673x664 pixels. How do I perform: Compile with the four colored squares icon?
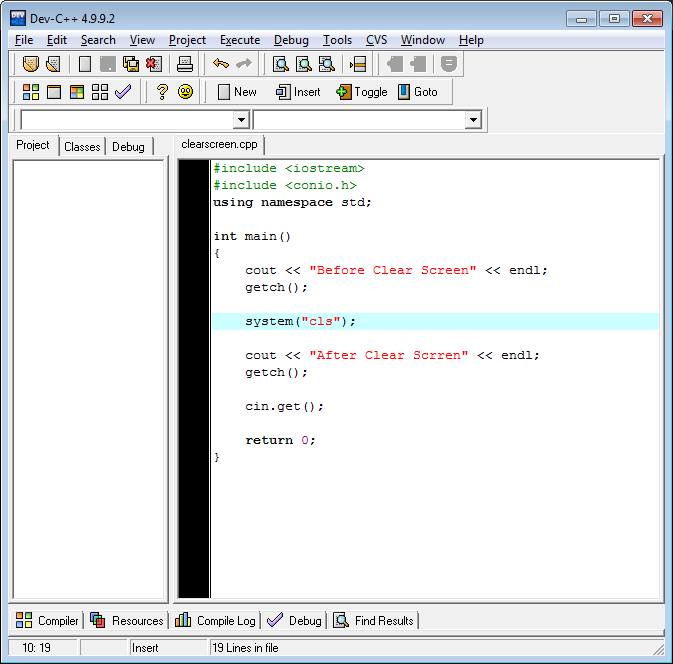point(30,92)
